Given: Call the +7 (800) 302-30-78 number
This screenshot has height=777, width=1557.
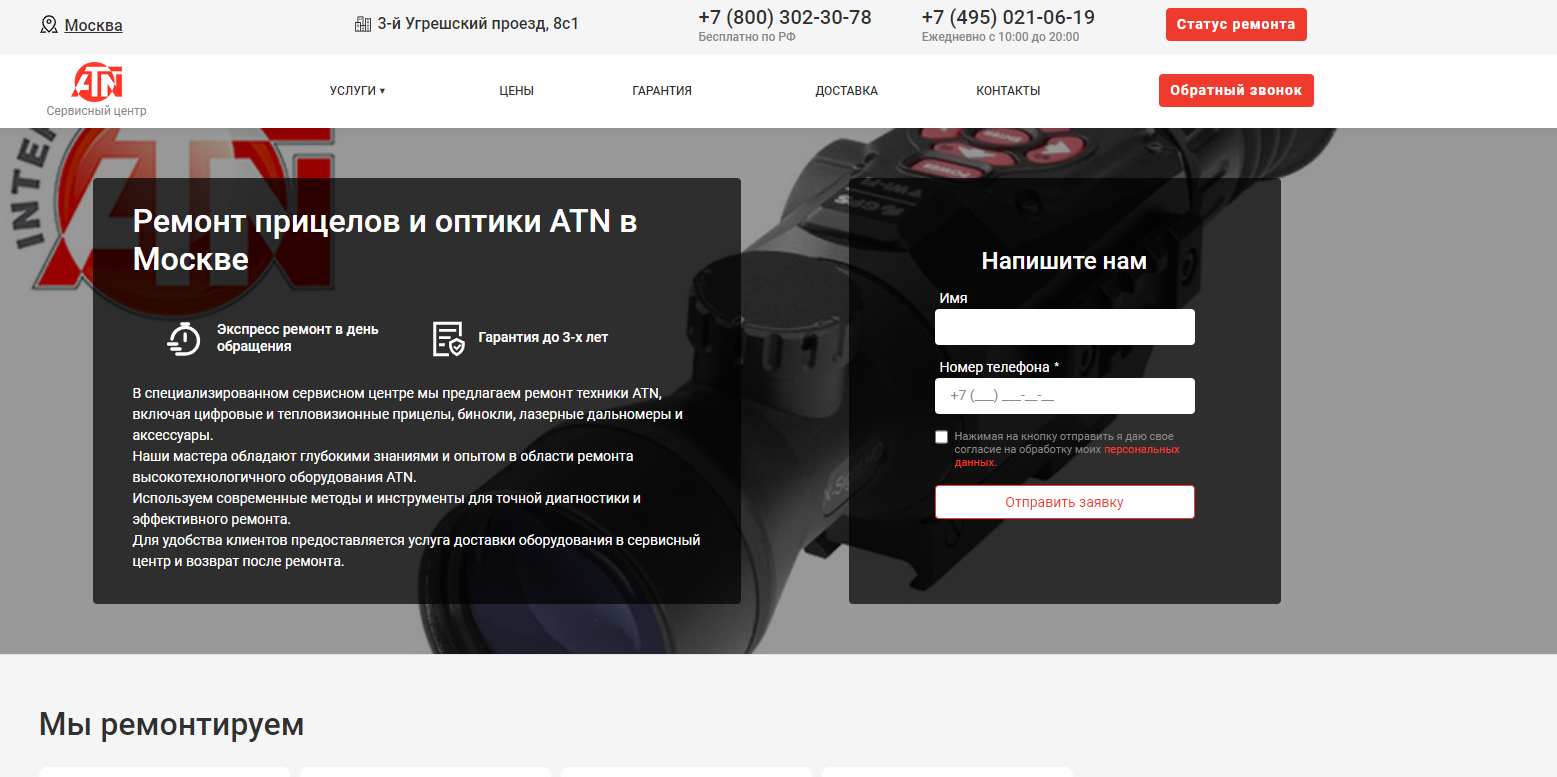Looking at the screenshot, I should [x=785, y=18].
